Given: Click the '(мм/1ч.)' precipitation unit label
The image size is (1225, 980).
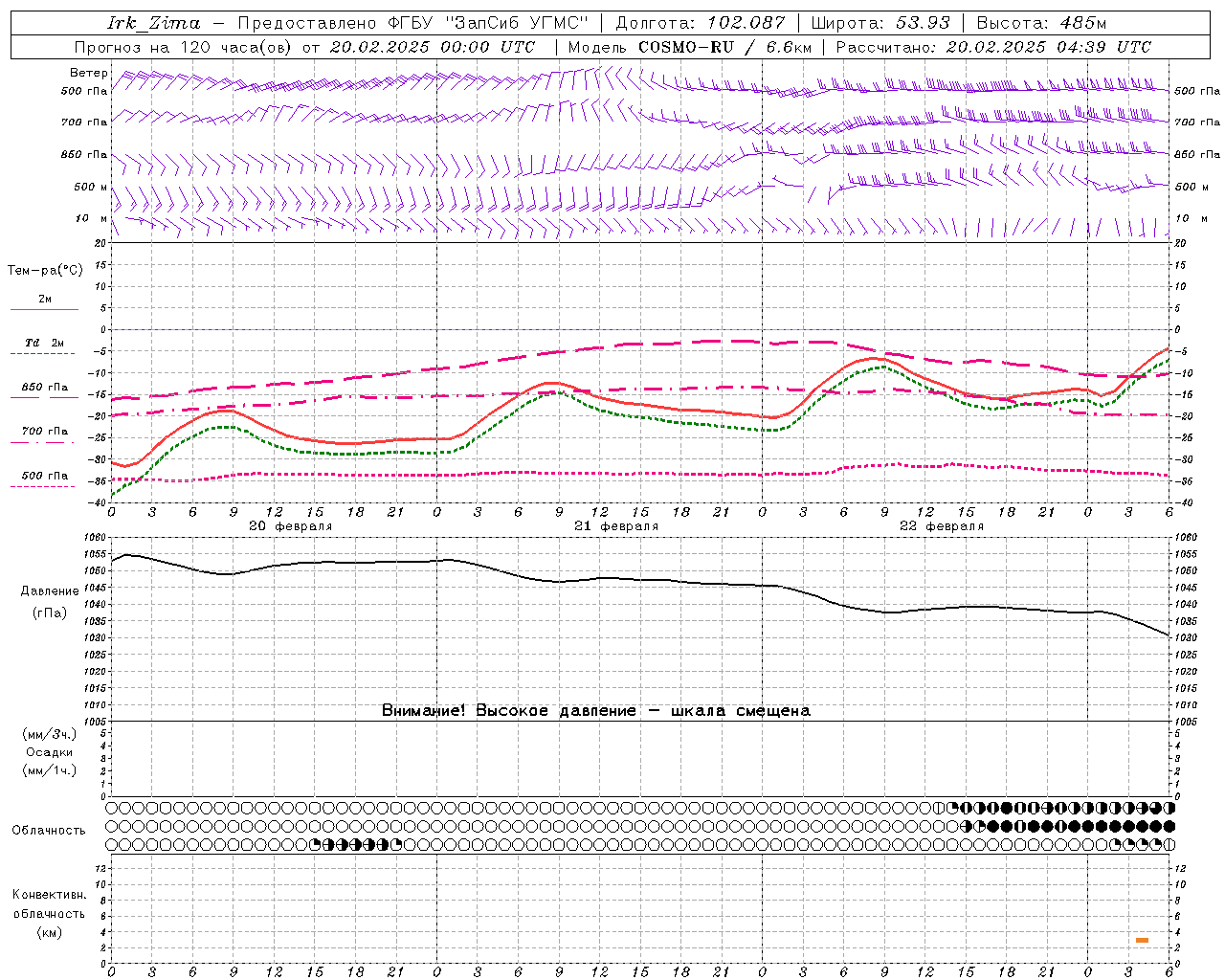Looking at the screenshot, I should (50, 770).
